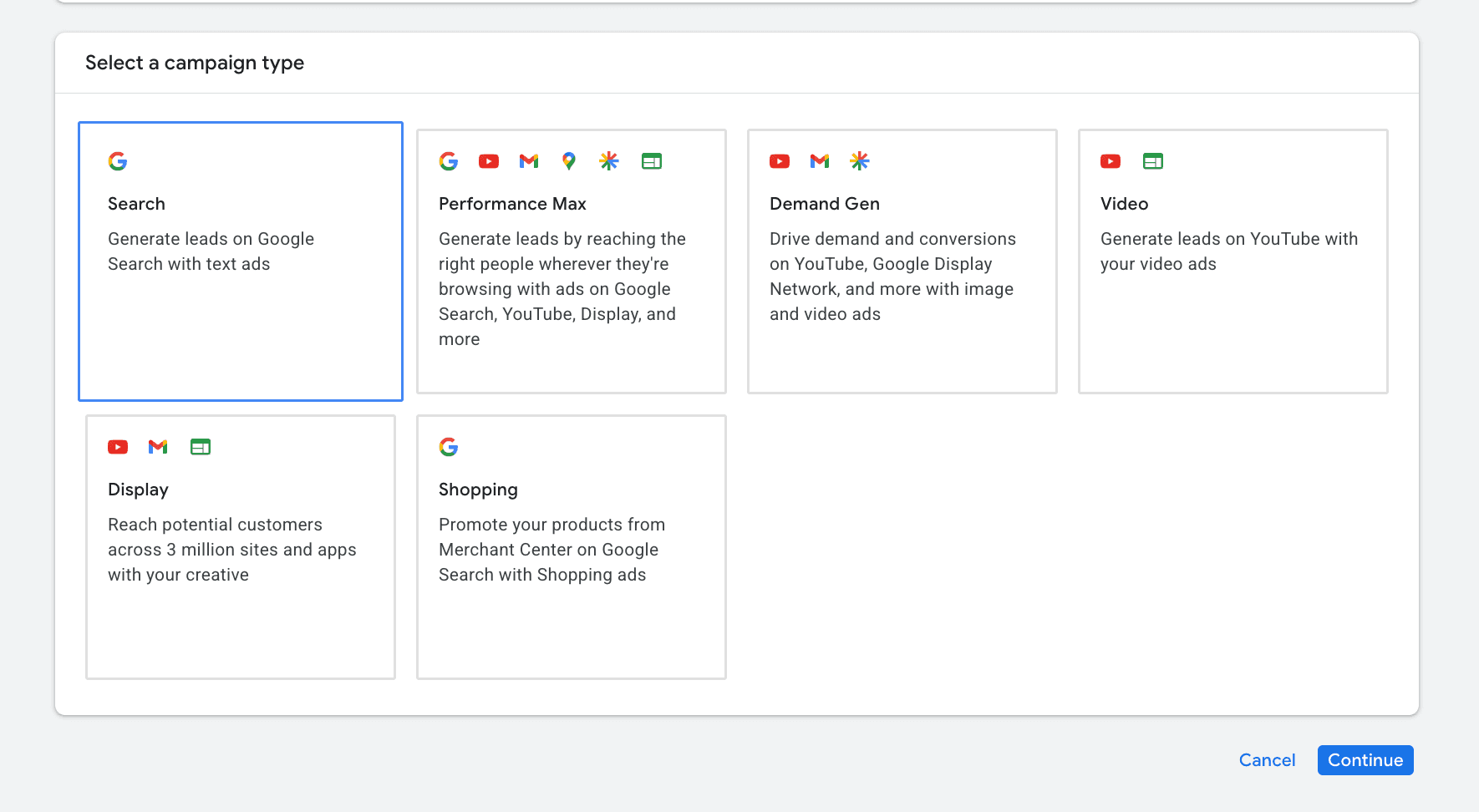Click 'Generate leads by reaching the right people' description

click(562, 289)
